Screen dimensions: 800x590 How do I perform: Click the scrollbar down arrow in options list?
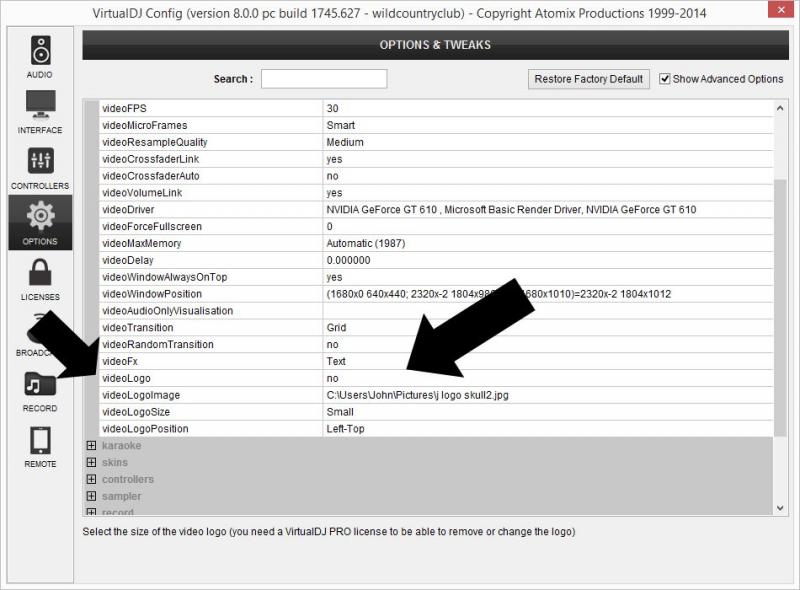tap(781, 509)
